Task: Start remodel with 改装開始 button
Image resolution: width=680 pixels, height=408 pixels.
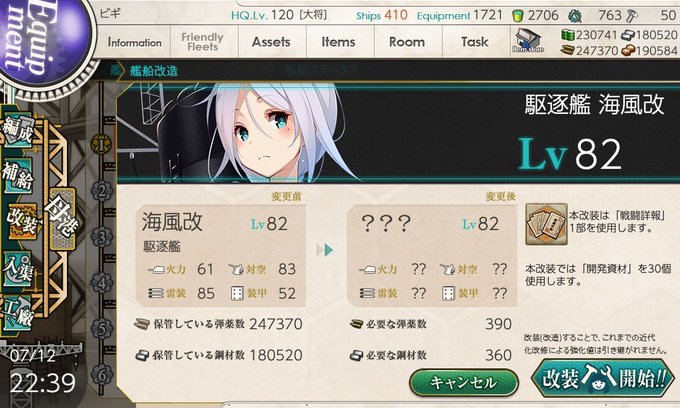Action: click(603, 378)
